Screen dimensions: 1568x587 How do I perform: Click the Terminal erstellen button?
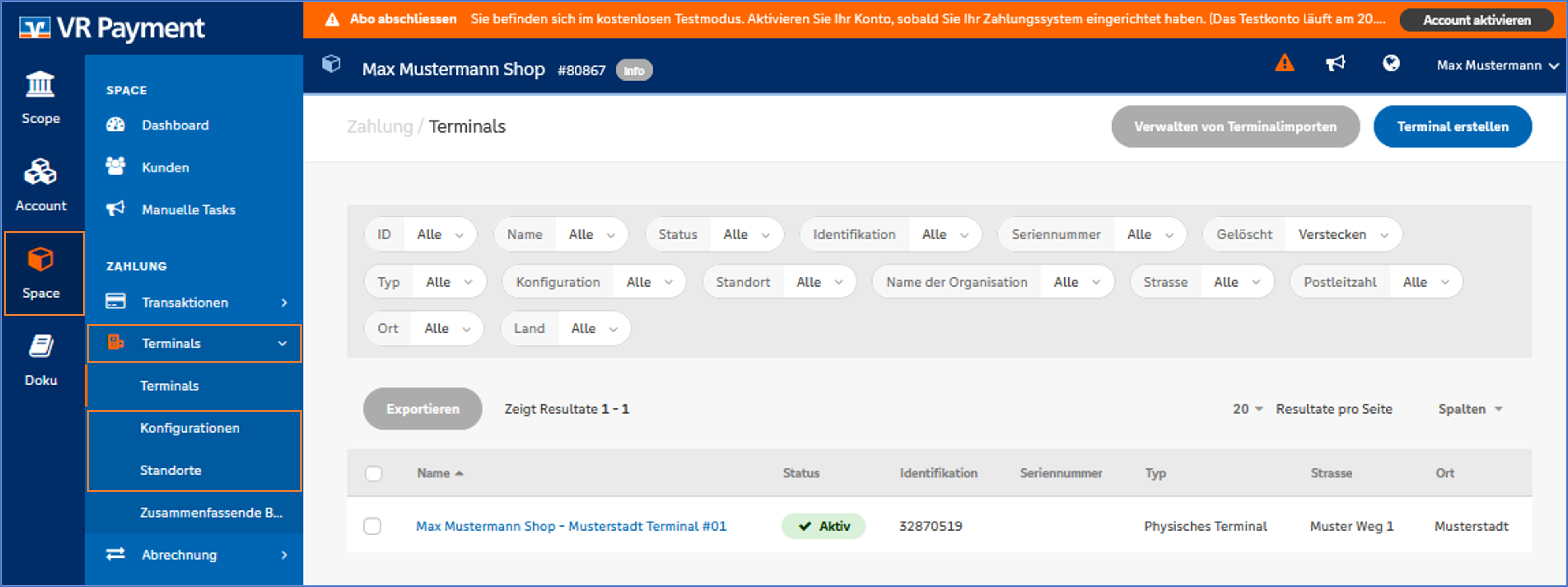click(1452, 127)
